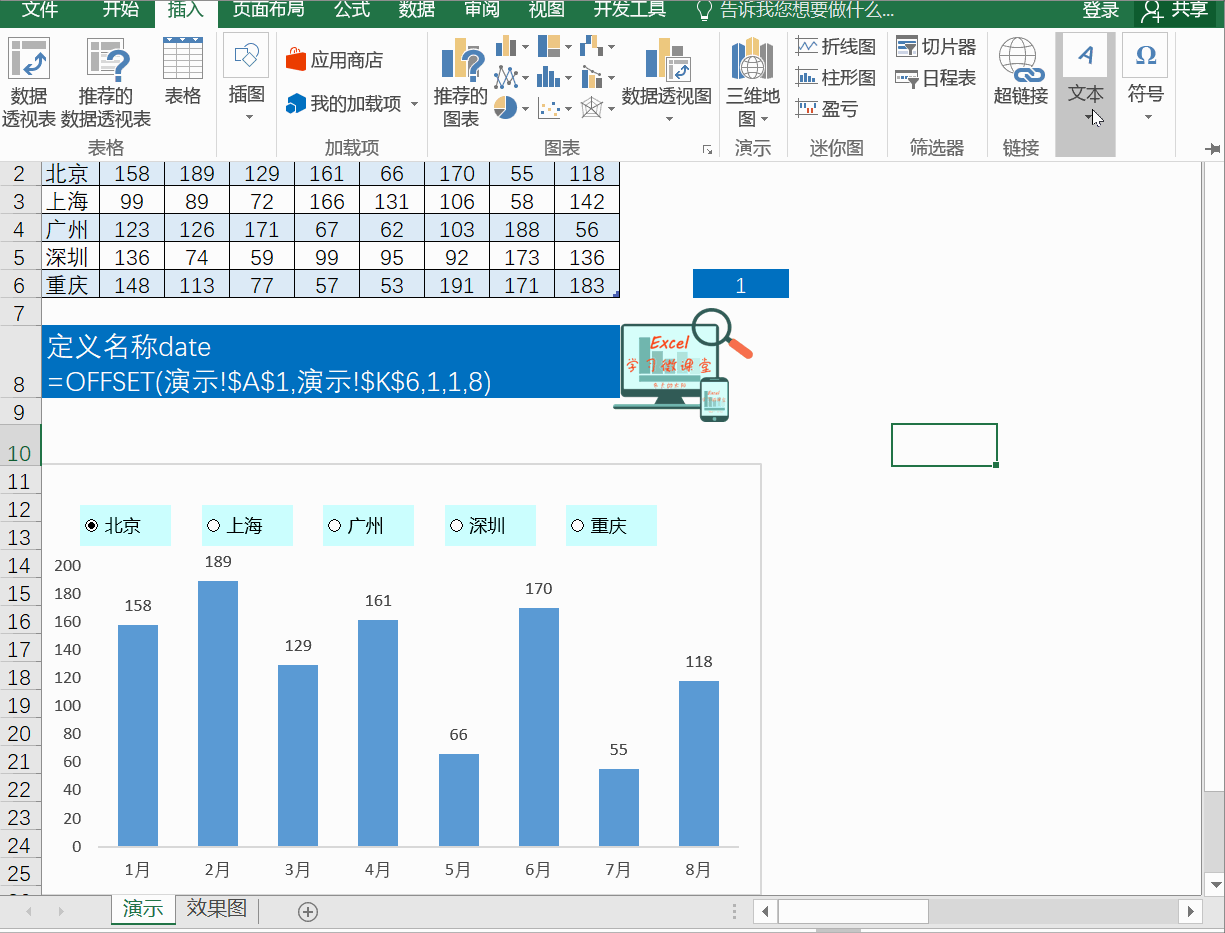Switch to the Home (开始) tab
The image size is (1225, 933).
pos(121,11)
